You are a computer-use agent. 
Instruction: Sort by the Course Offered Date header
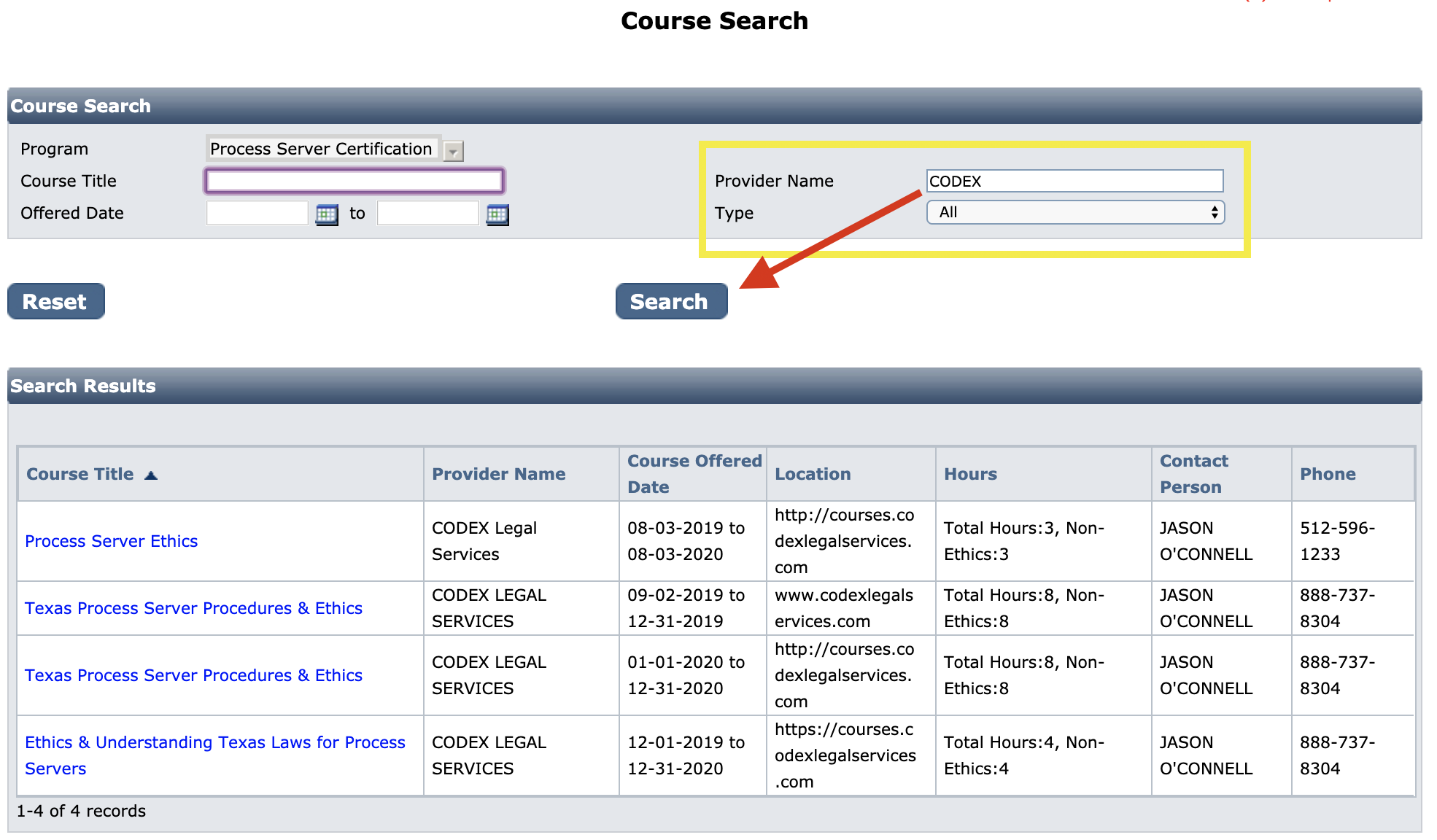[x=693, y=474]
